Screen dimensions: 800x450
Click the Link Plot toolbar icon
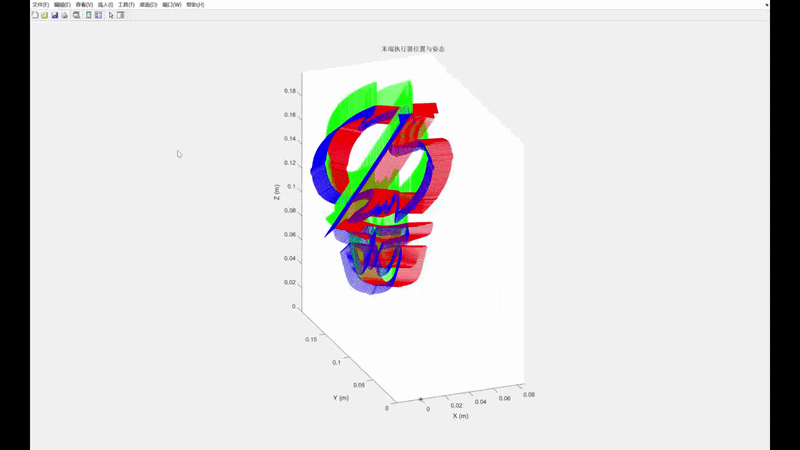77,15
